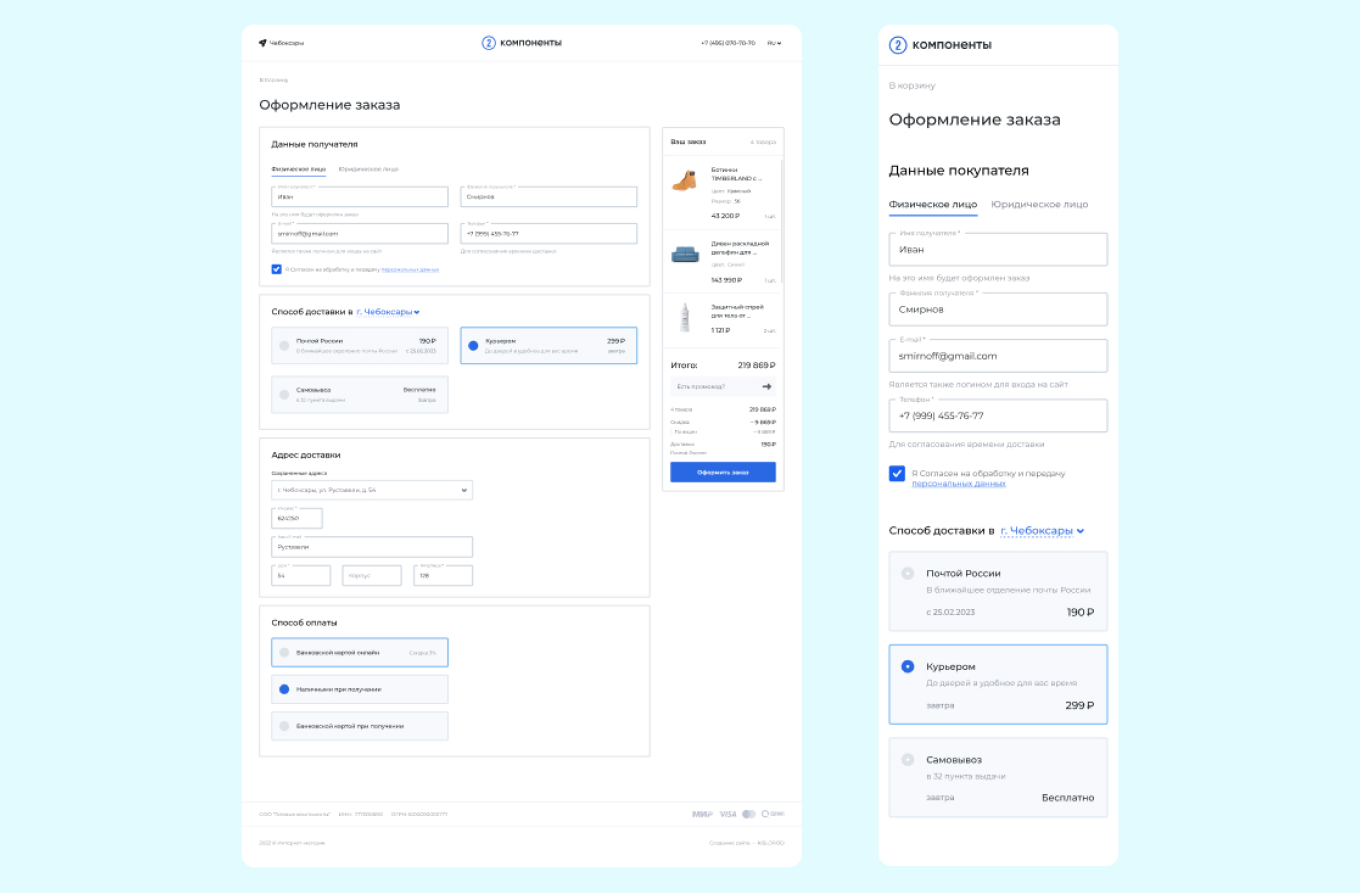Change delivery city г. Чебоксары in desktop form
Viewport: 1360px width, 893px height.
coord(388,312)
